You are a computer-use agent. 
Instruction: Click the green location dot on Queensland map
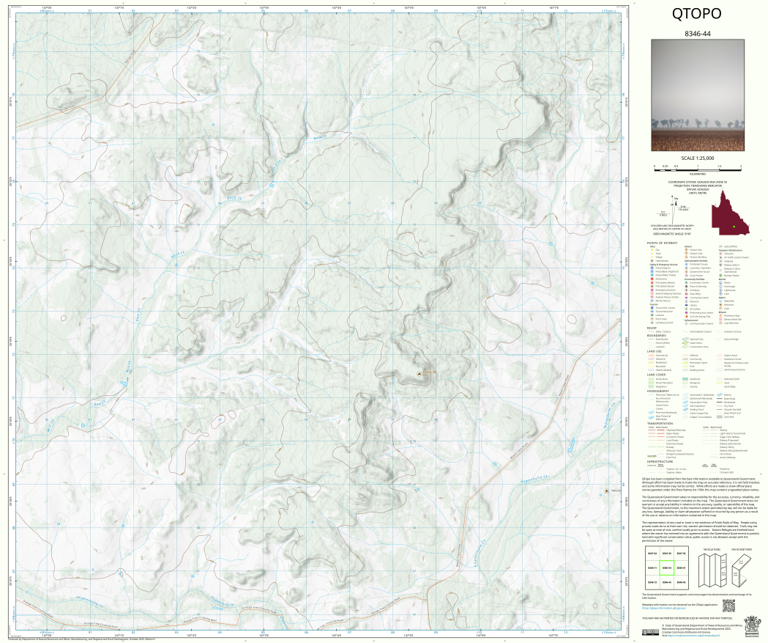click(x=734, y=227)
